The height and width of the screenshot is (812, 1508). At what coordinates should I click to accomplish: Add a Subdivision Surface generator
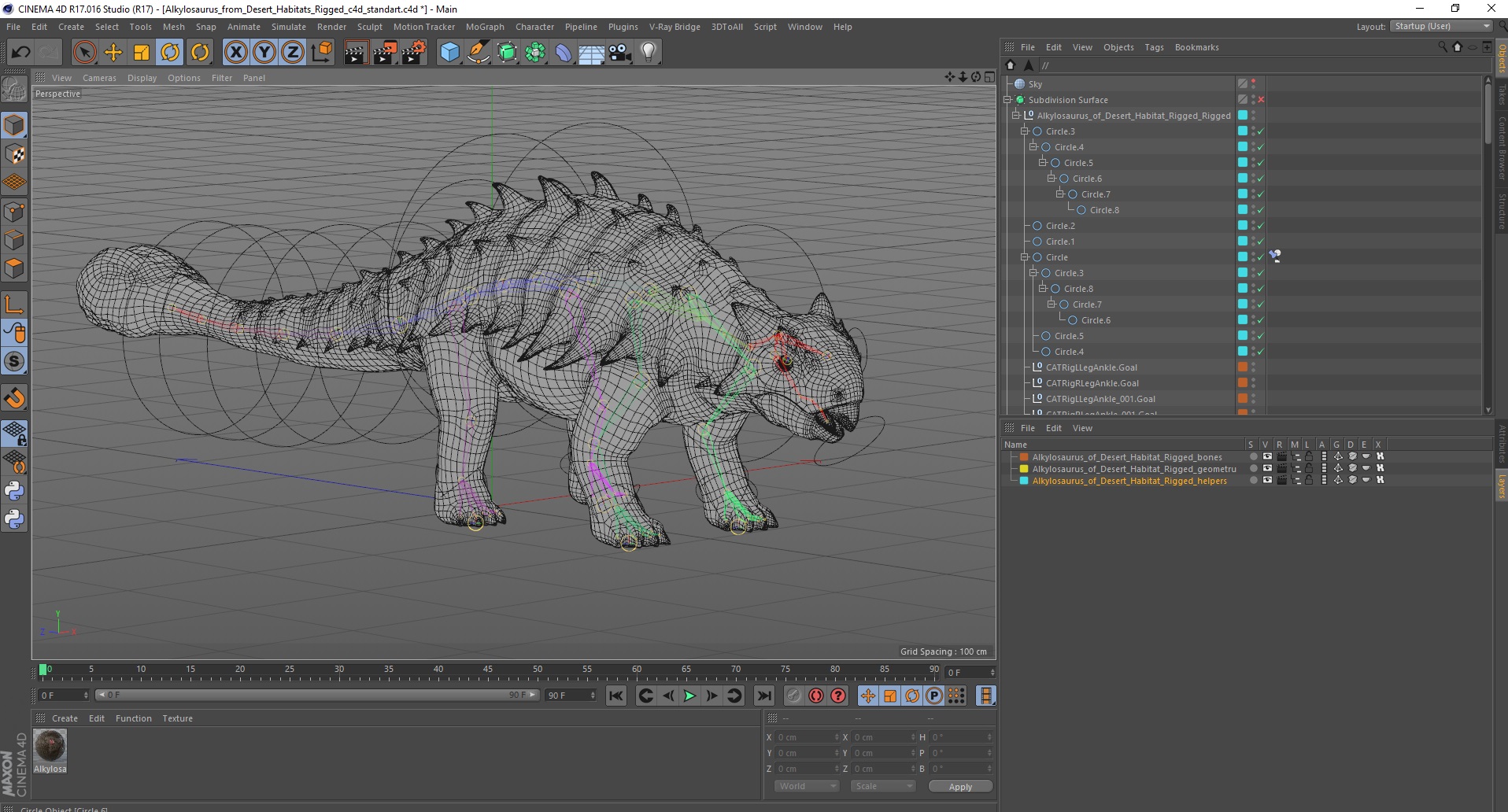pos(507,53)
